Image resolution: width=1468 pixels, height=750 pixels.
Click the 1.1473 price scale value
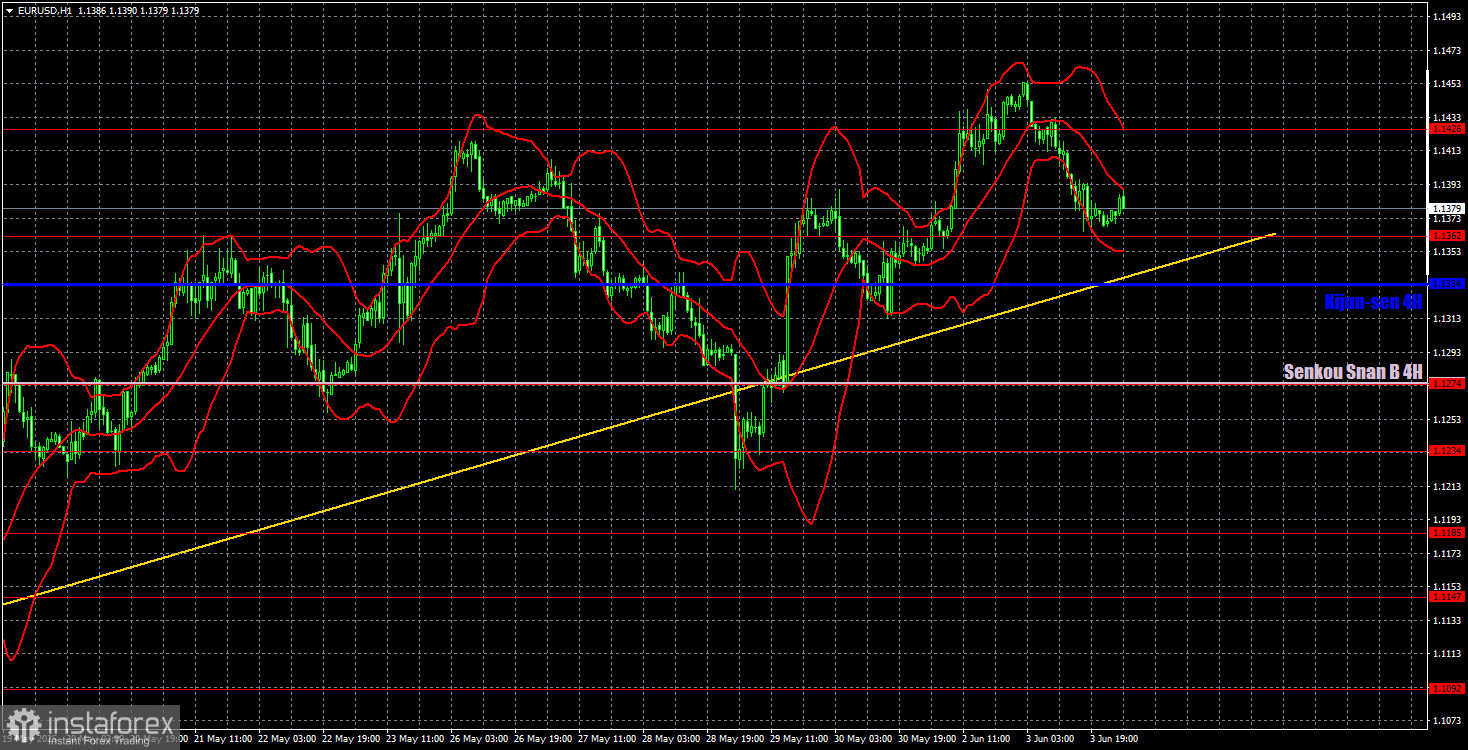[1448, 51]
